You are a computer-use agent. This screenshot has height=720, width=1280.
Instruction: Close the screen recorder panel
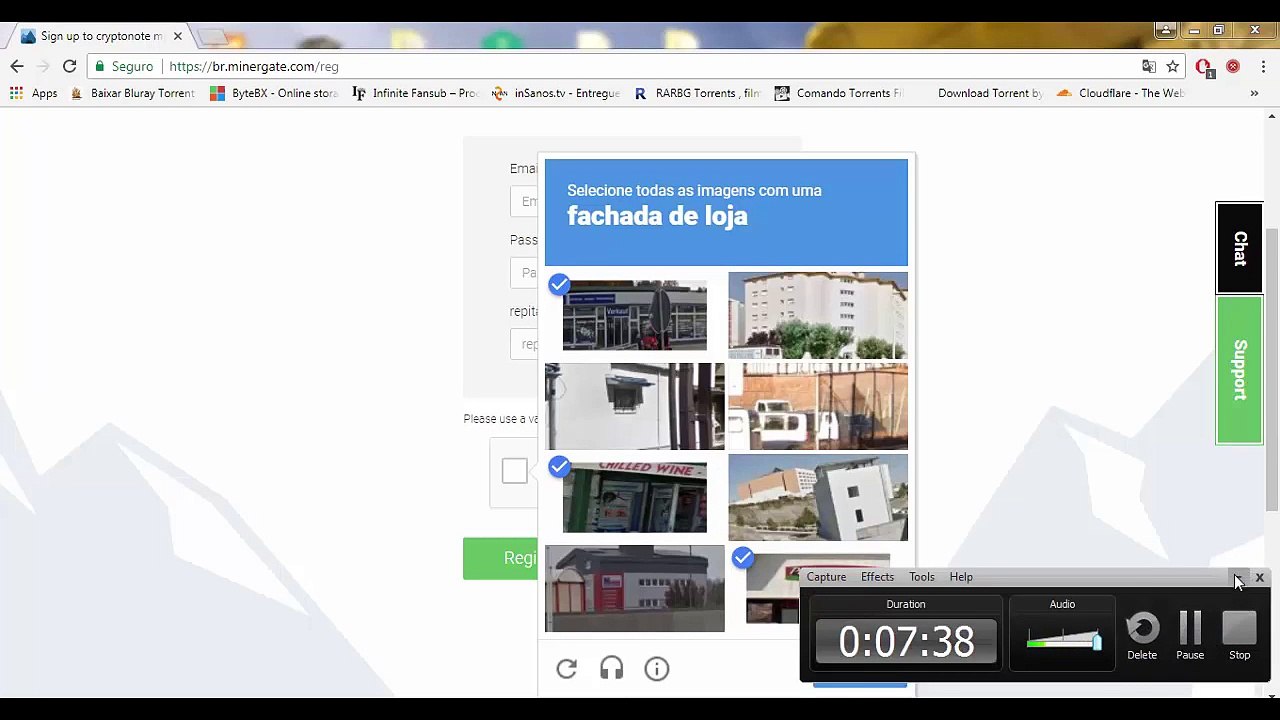tap(1260, 578)
